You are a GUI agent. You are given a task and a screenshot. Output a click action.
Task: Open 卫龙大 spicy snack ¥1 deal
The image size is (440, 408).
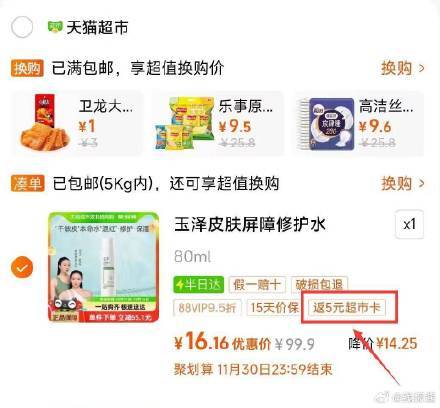tap(78, 123)
